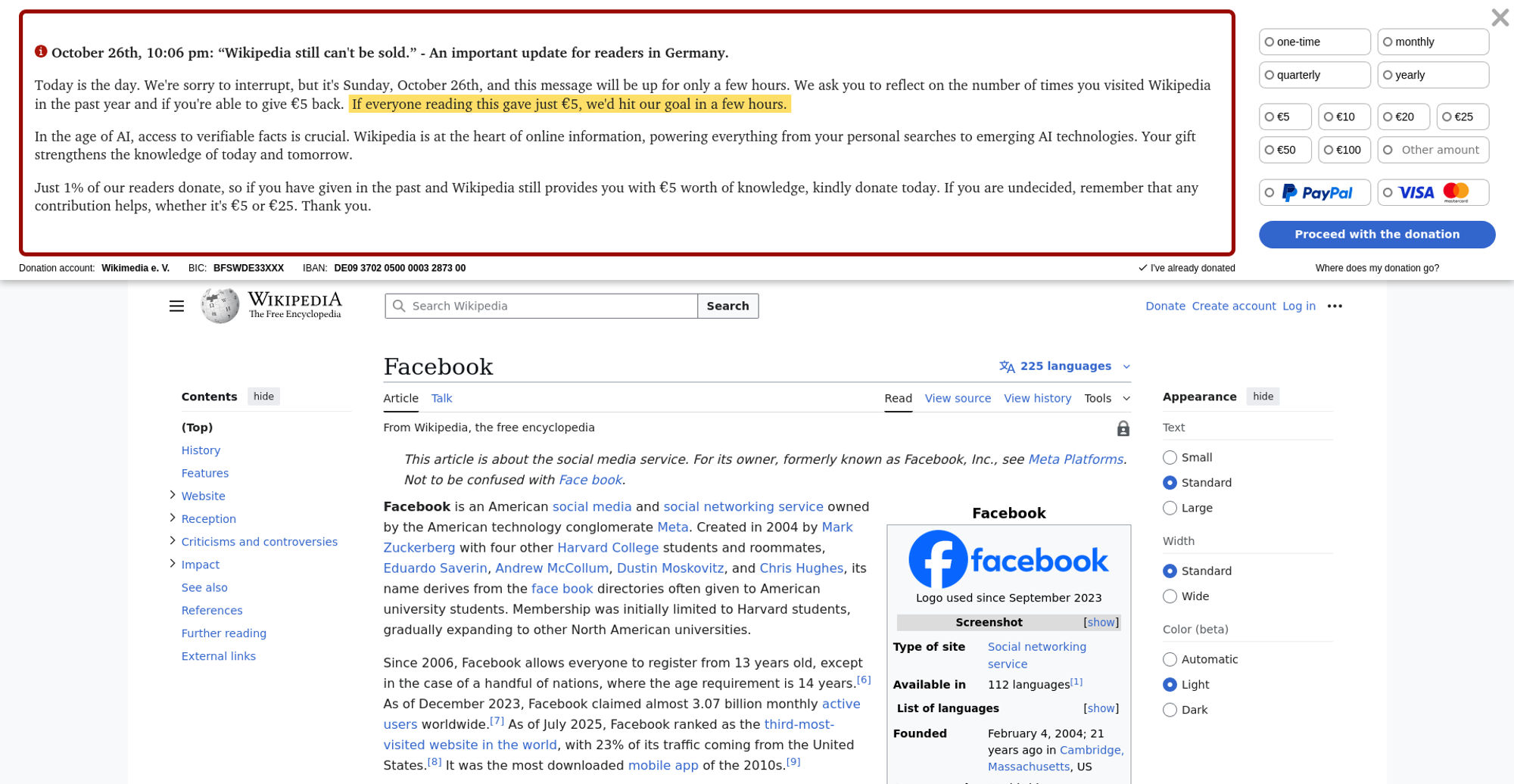Click the Wikipedia globe logo
Image resolution: width=1514 pixels, height=784 pixels.
click(220, 306)
